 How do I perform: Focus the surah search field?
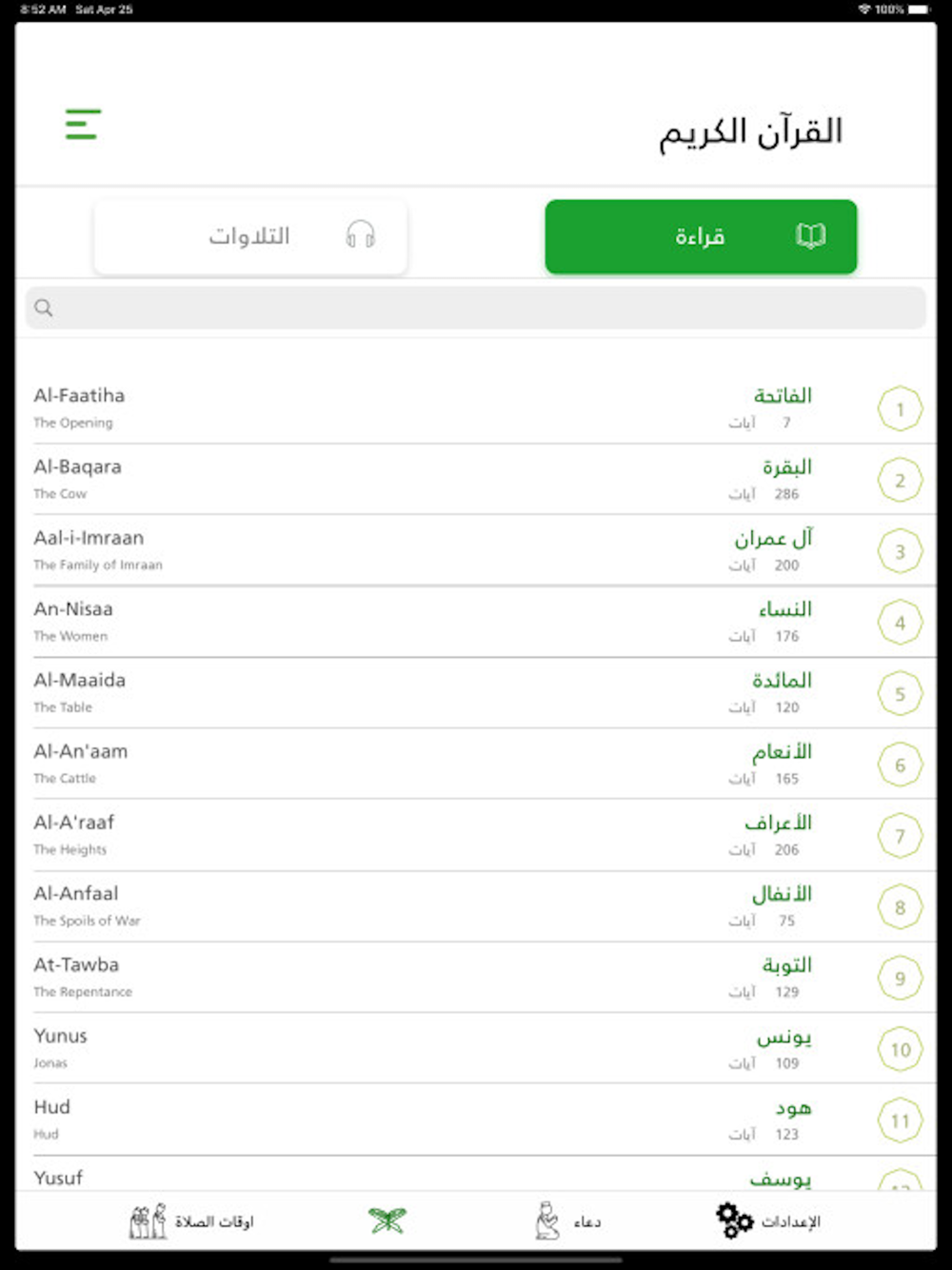click(476, 308)
